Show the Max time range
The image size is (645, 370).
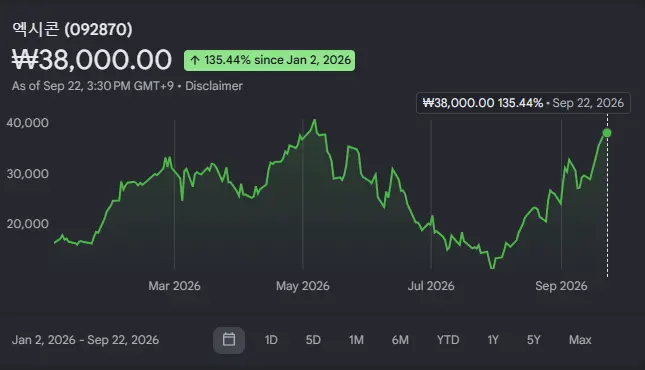[x=580, y=340]
